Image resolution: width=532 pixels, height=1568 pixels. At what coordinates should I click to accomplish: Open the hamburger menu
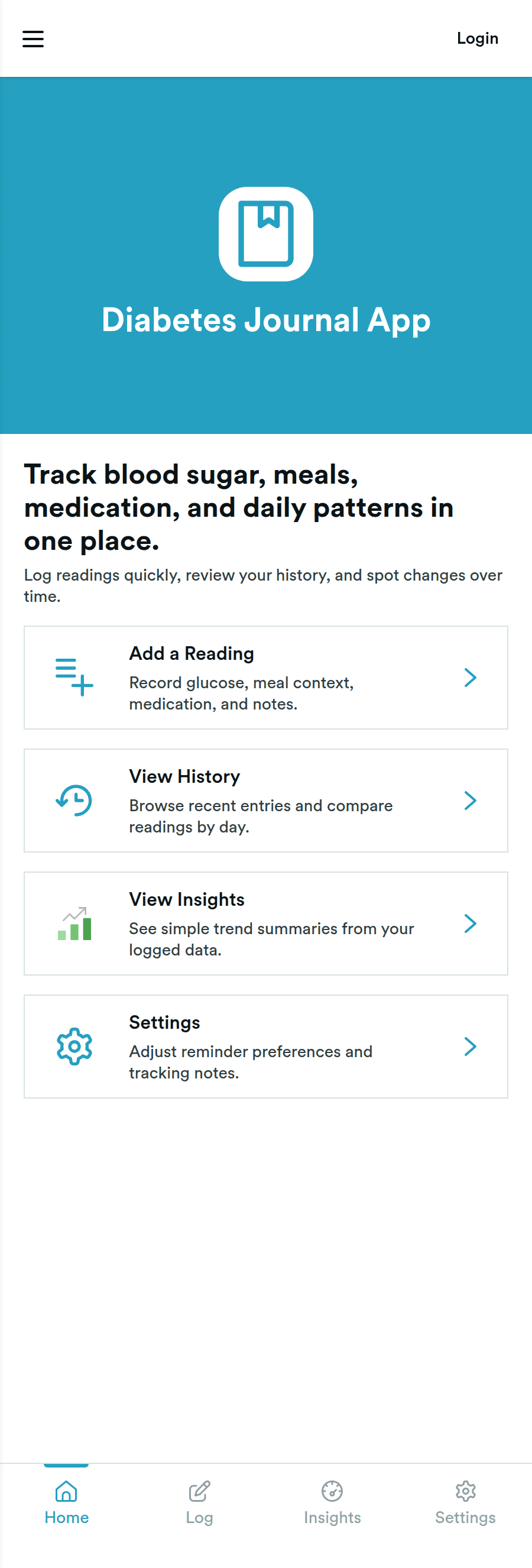33,39
